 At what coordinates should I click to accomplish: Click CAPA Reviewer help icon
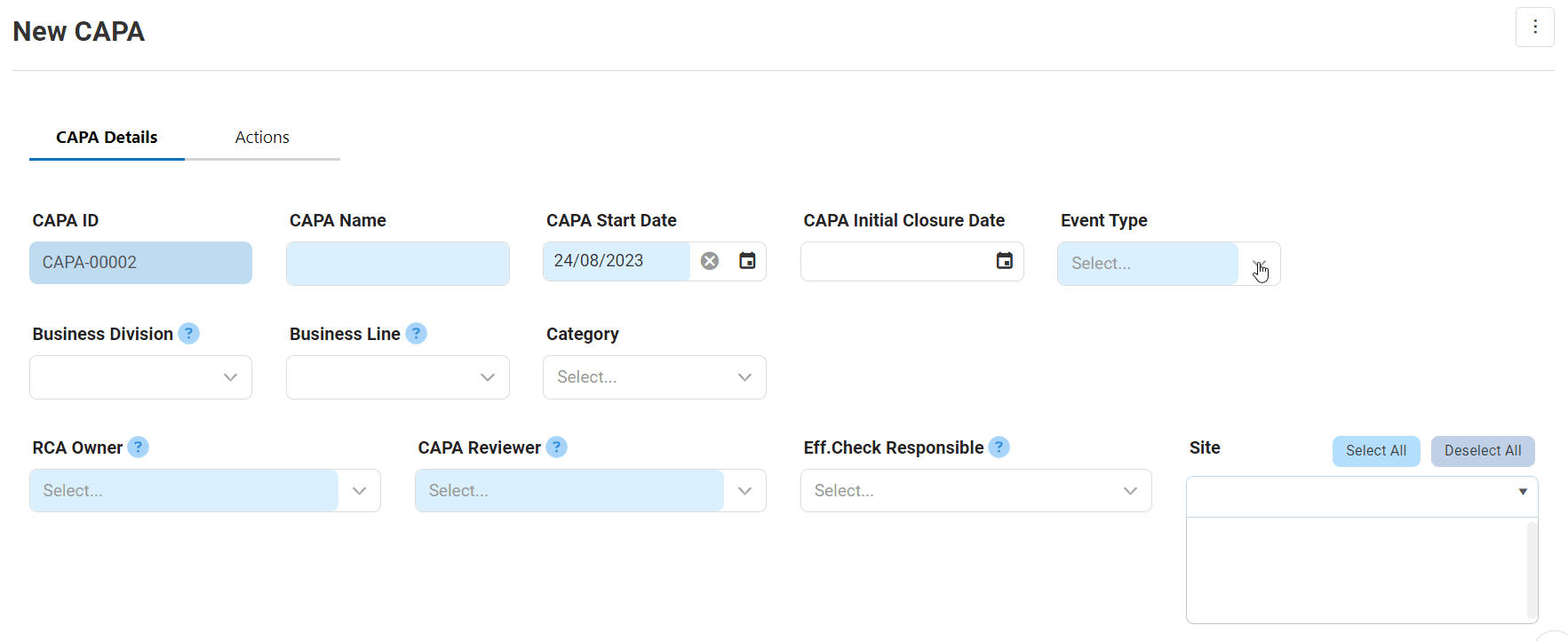(x=556, y=447)
